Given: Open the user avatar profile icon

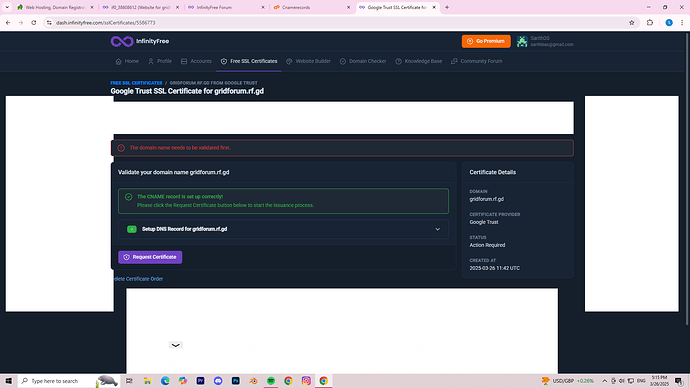Looking at the screenshot, I should 522,41.
